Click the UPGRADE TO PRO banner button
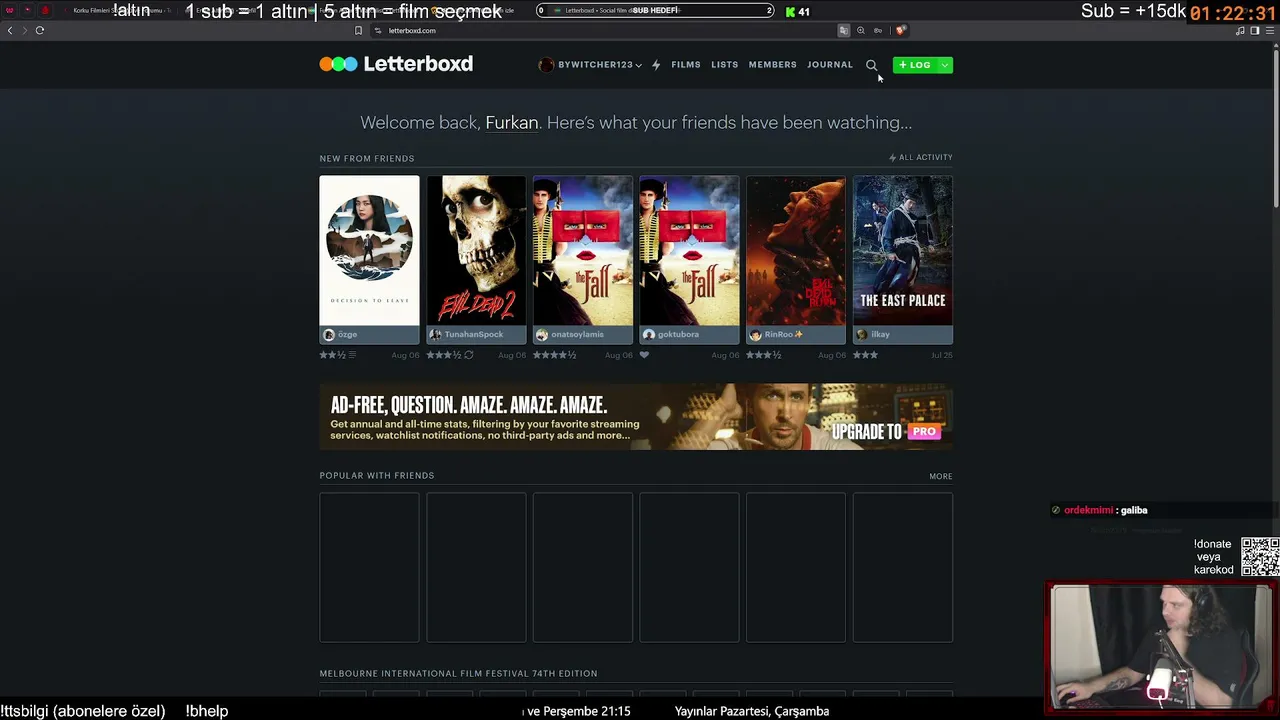This screenshot has width=1280, height=720. point(885,432)
